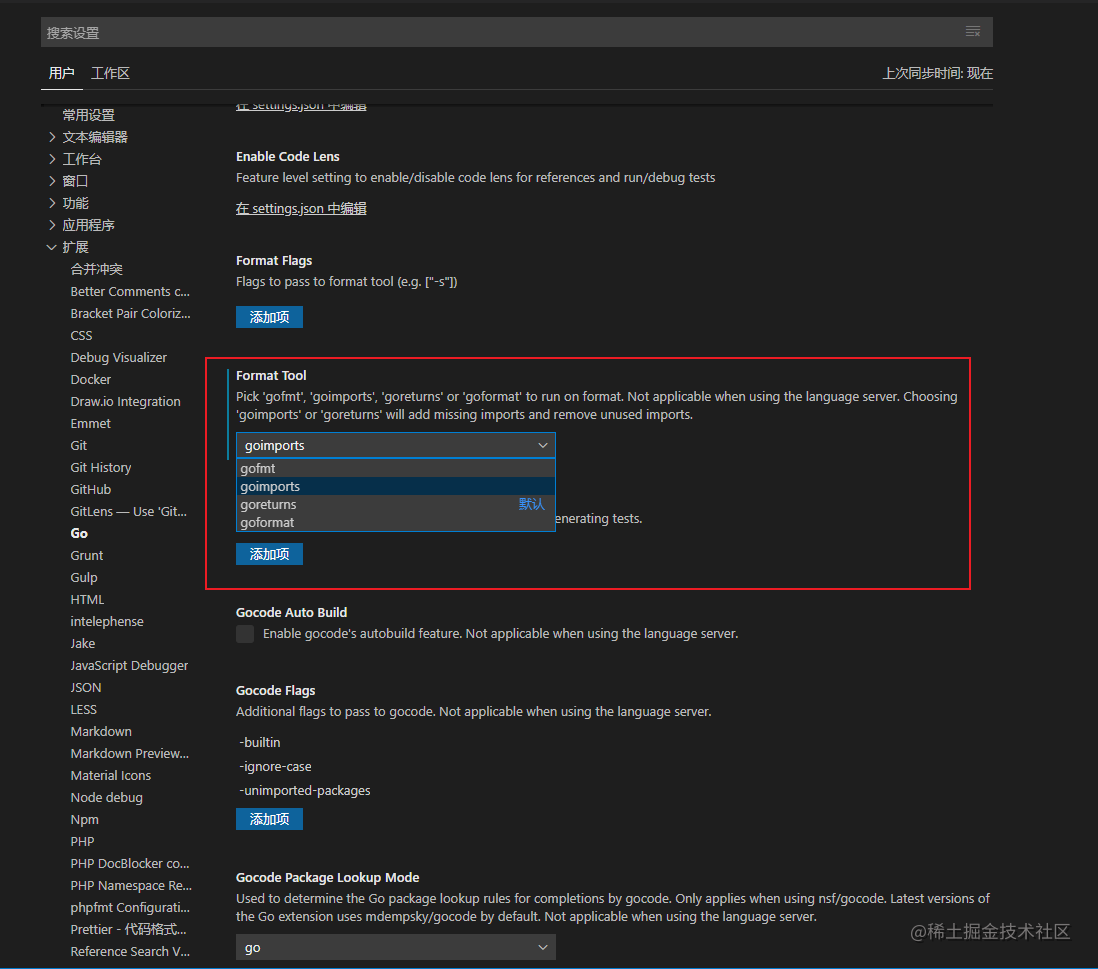The image size is (1098, 969).
Task: Collapse the 扩展 settings section
Action: coord(78,246)
